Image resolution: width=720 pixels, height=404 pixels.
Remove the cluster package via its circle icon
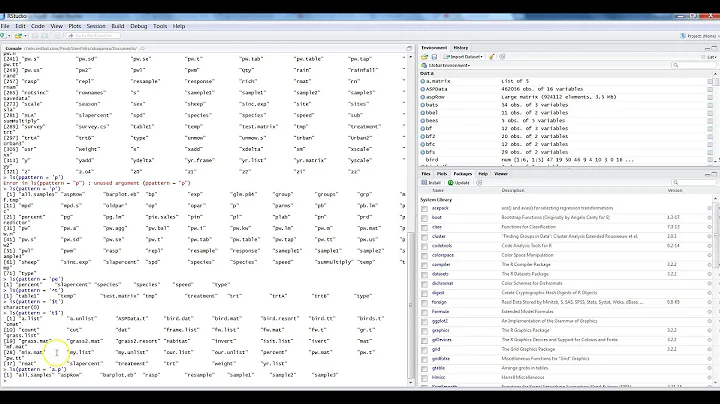pyautogui.click(x=709, y=236)
